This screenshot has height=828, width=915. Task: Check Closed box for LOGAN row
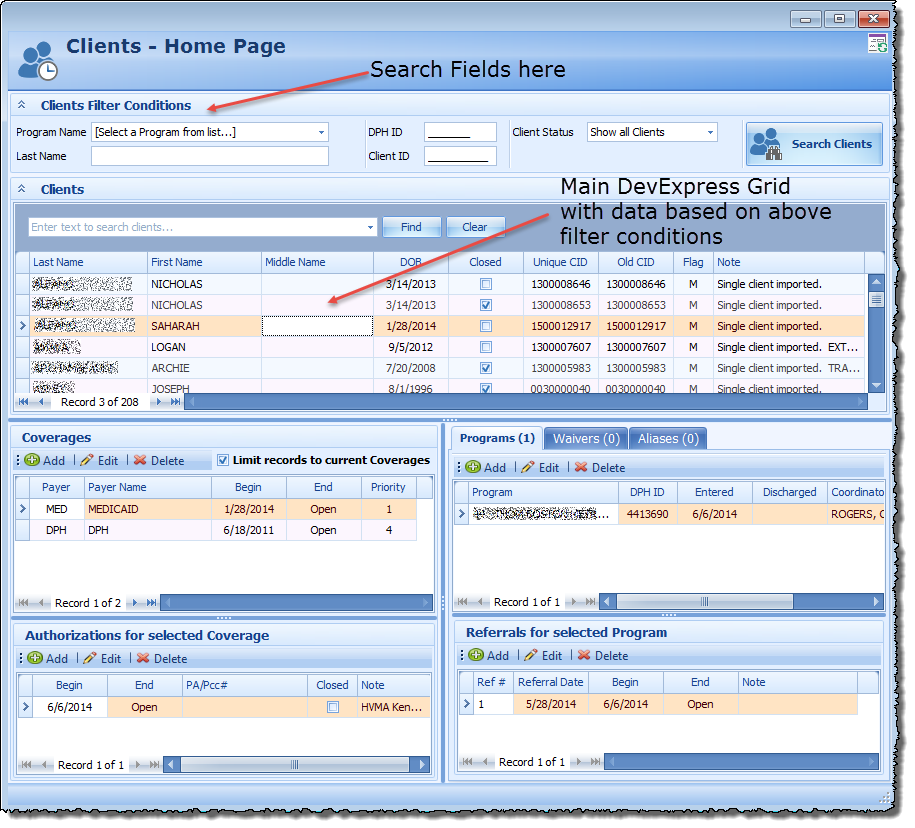click(486, 347)
